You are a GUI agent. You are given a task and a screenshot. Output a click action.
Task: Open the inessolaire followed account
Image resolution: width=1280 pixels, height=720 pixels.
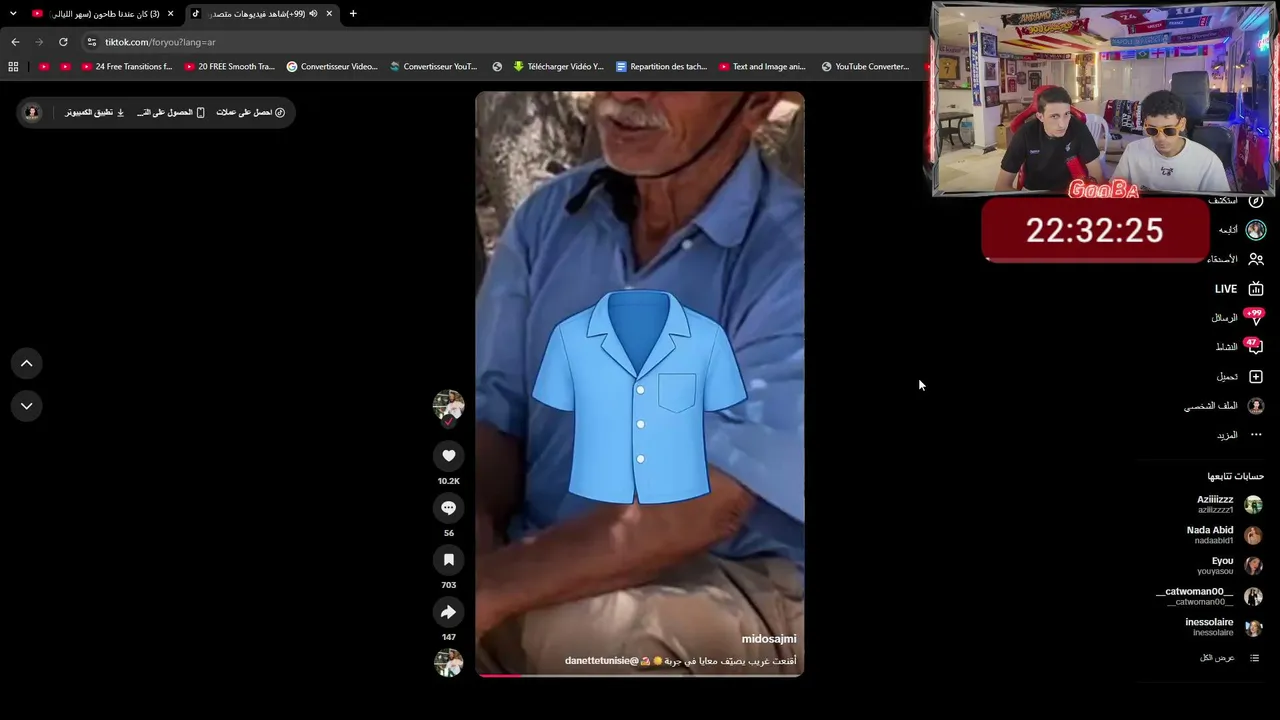(1225, 627)
